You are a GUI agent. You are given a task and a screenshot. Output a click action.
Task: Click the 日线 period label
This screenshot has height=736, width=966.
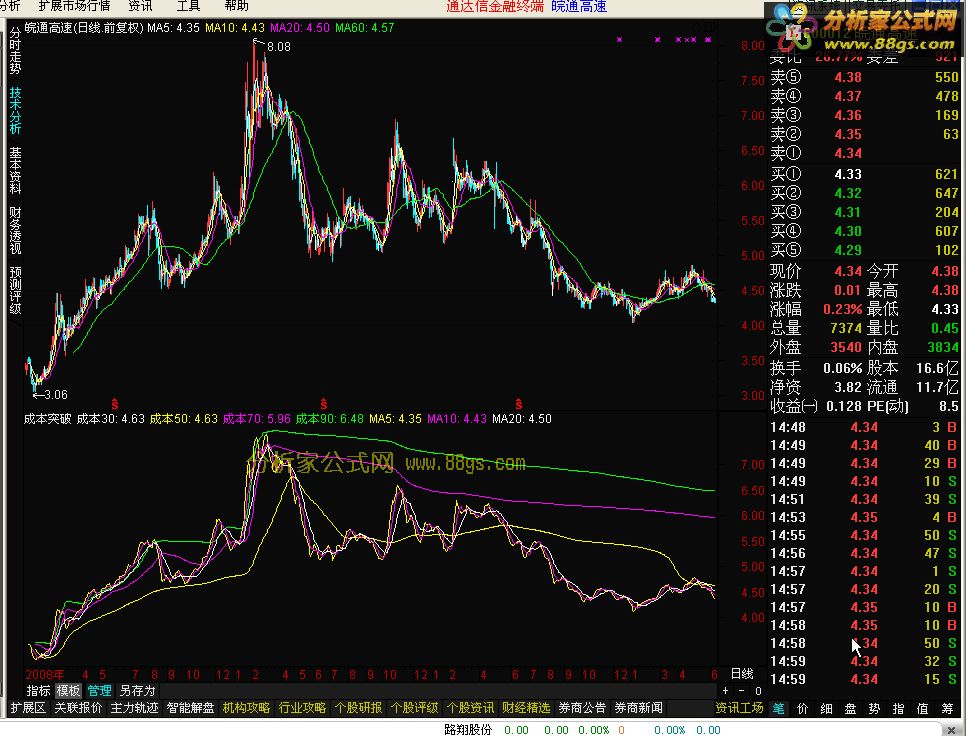click(x=742, y=674)
